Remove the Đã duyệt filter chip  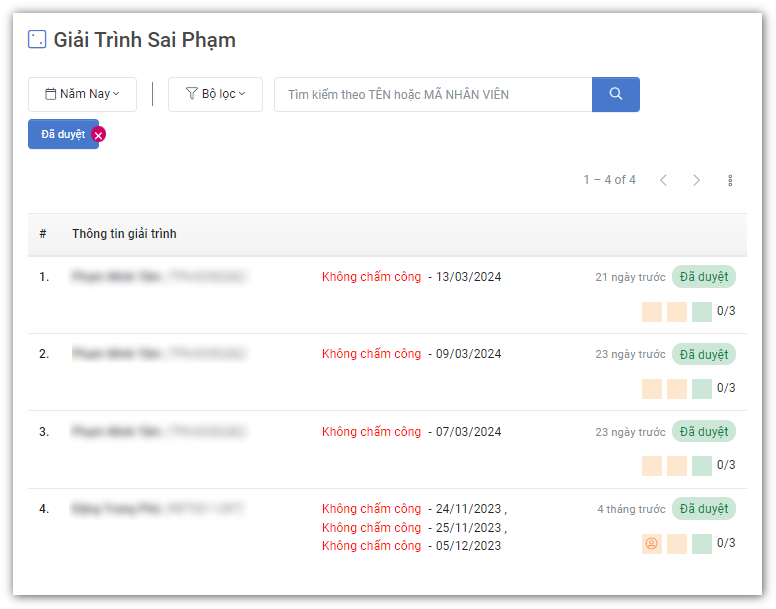pos(98,135)
